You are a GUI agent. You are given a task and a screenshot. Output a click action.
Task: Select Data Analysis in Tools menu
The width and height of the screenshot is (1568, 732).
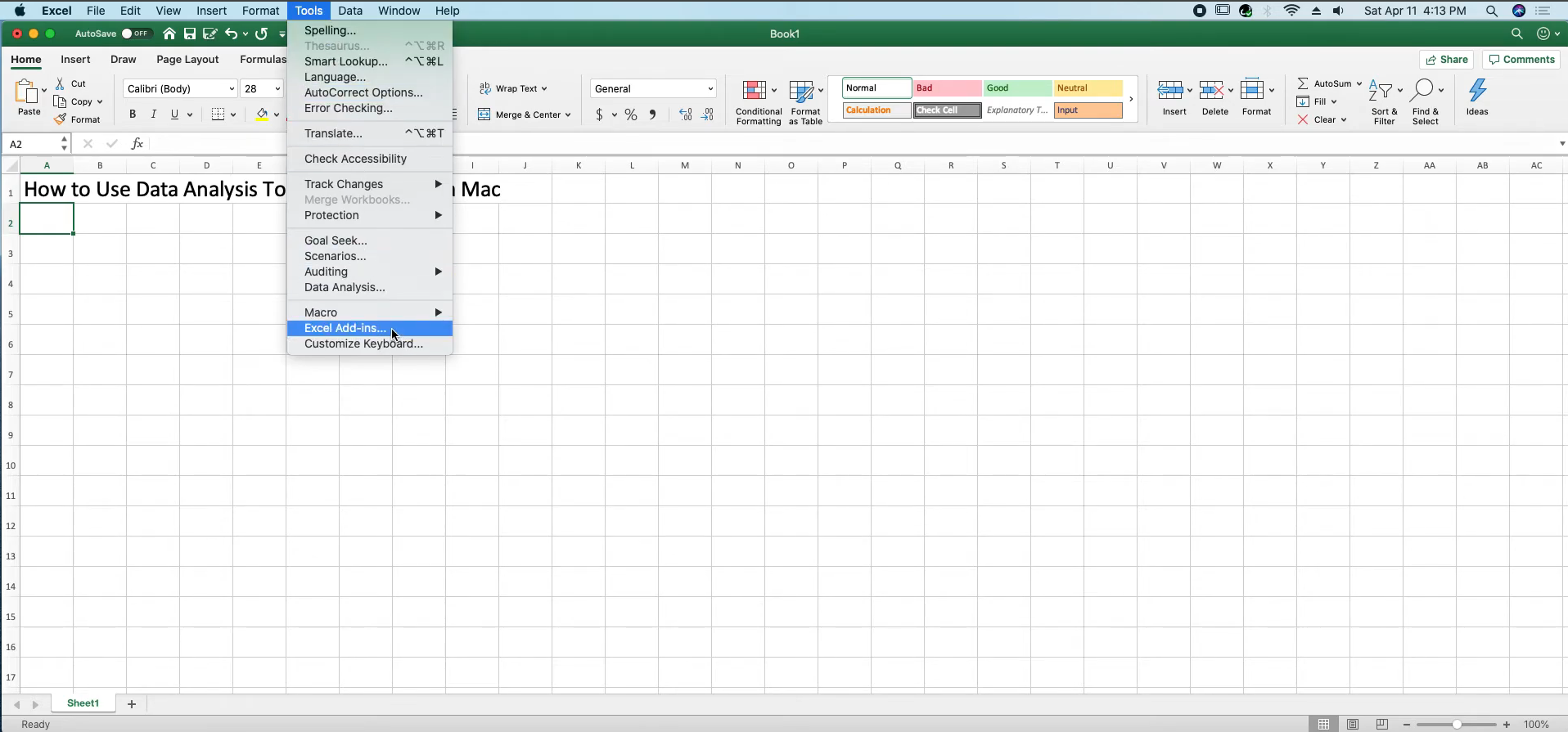[x=370, y=287]
